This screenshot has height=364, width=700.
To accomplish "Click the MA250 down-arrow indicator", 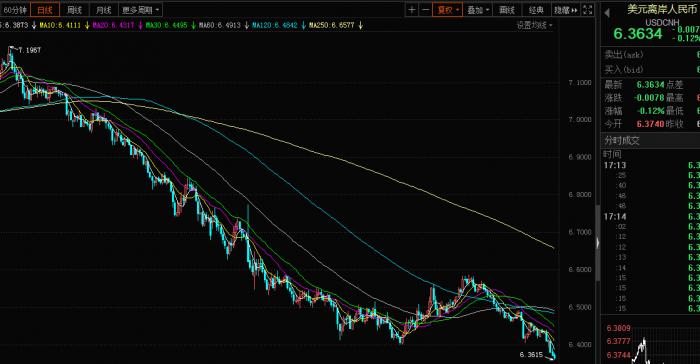I will click(x=360, y=25).
